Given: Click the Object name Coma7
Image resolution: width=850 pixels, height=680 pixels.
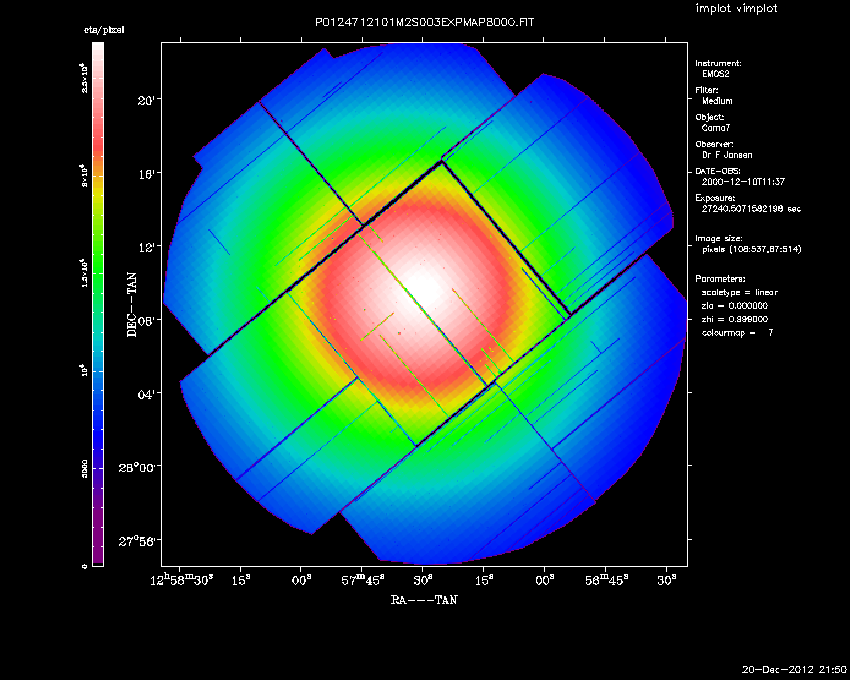Looking at the screenshot, I should [715, 128].
